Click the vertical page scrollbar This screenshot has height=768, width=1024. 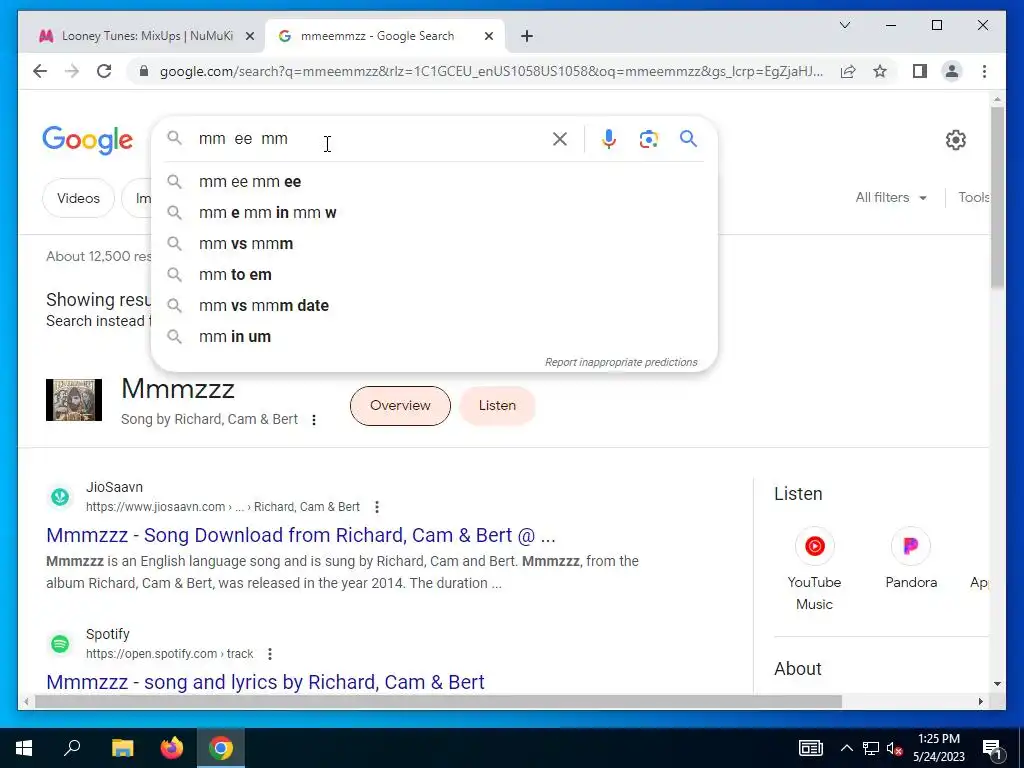(x=997, y=195)
